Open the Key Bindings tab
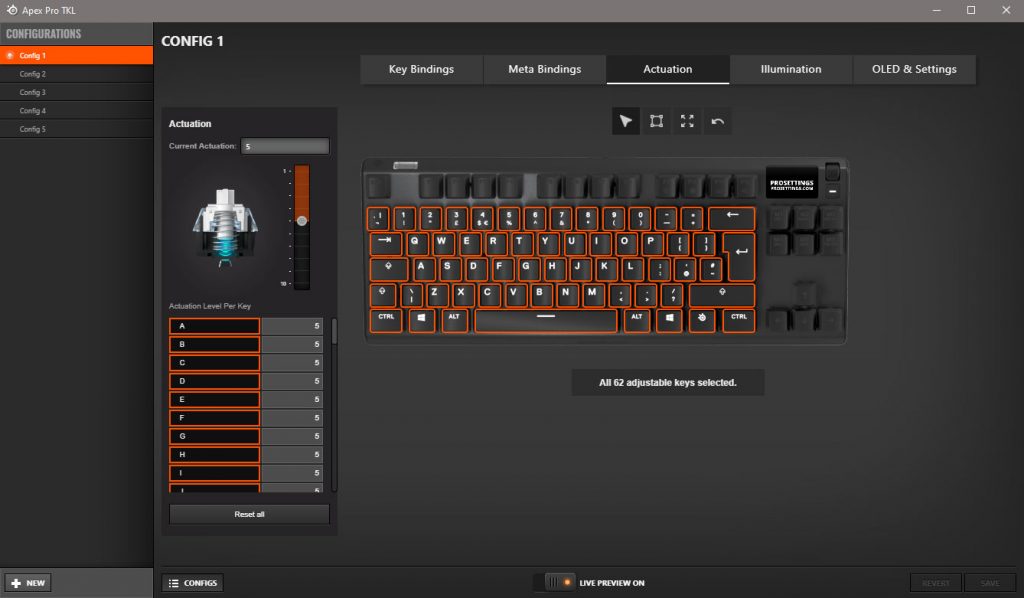The image size is (1024, 598). [421, 69]
